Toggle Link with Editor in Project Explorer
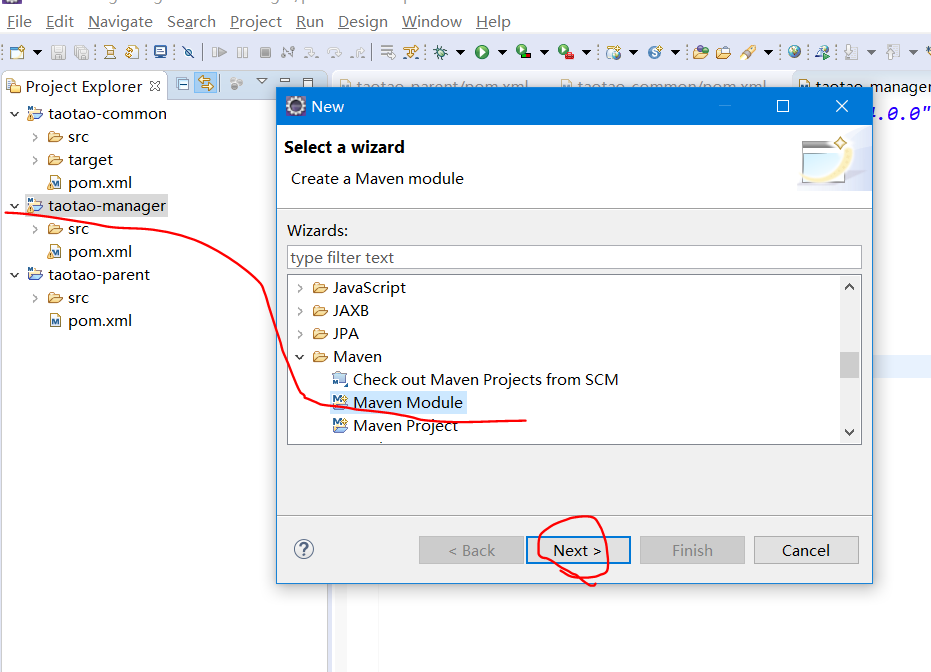The height and width of the screenshot is (672, 931). [x=205, y=83]
